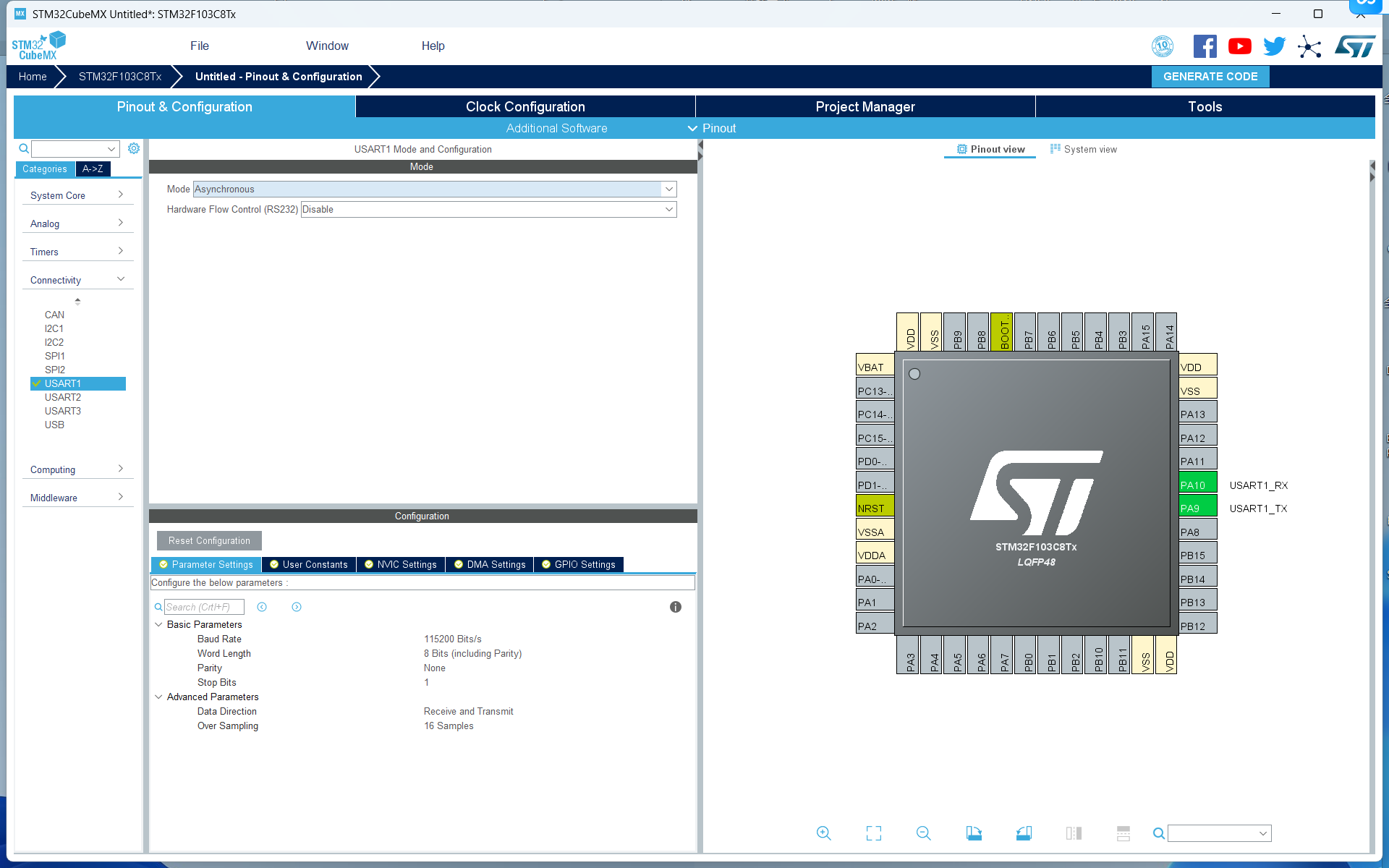
Task: Click the pin list layout icon
Action: click(x=1123, y=833)
